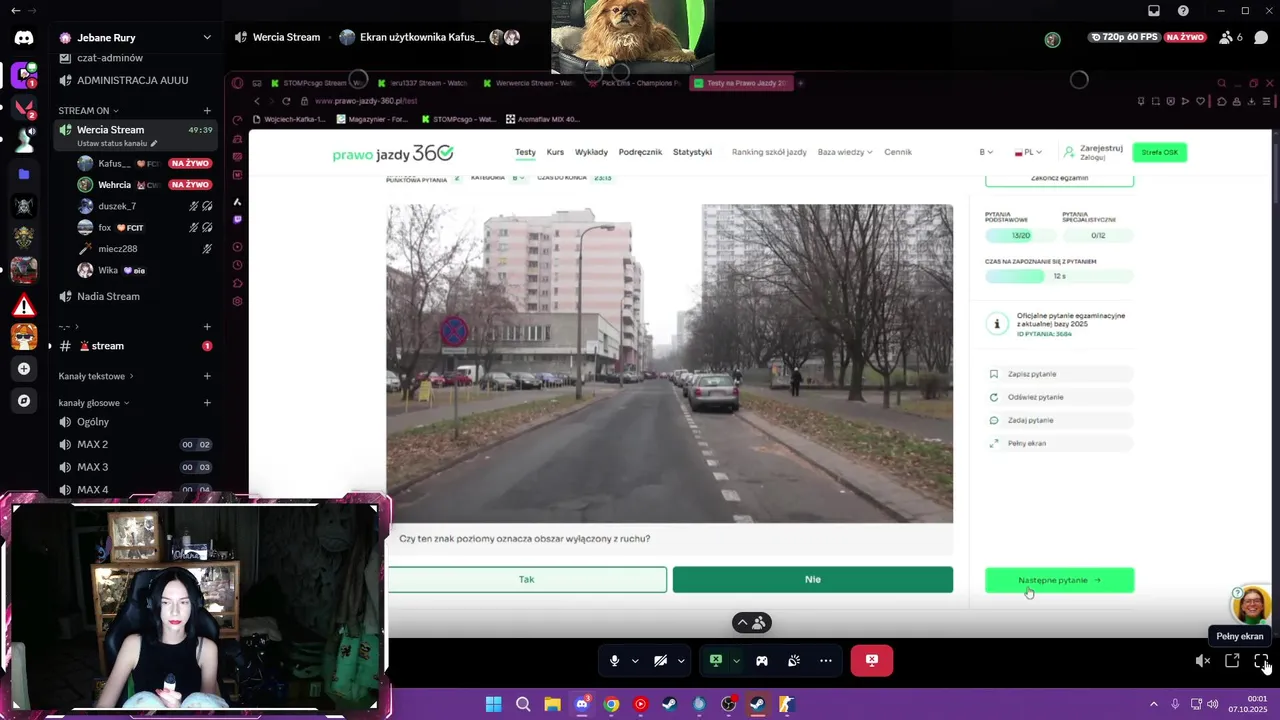Click Zapisz pytanie bookmark icon

click(994, 374)
